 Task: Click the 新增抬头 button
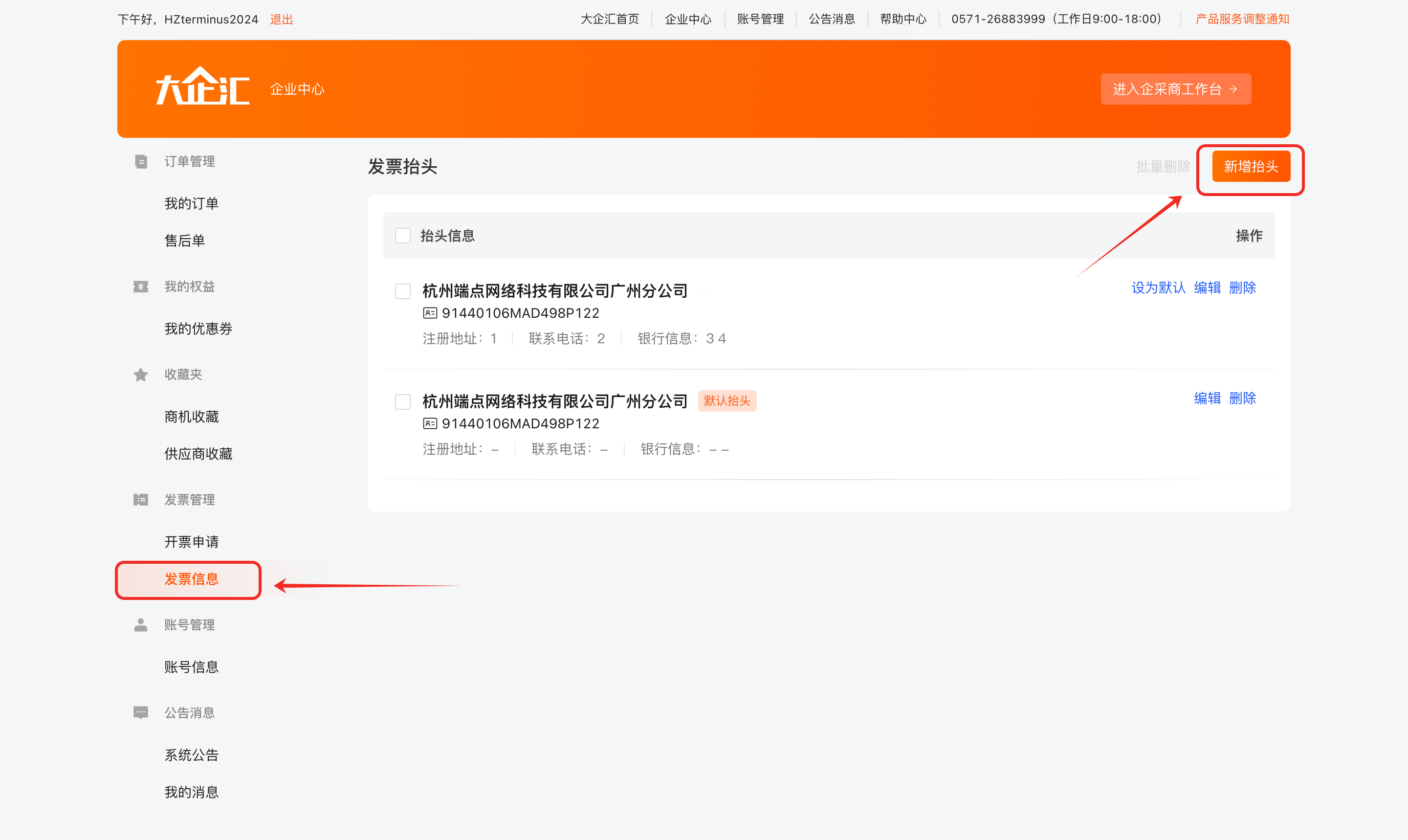click(x=1251, y=166)
